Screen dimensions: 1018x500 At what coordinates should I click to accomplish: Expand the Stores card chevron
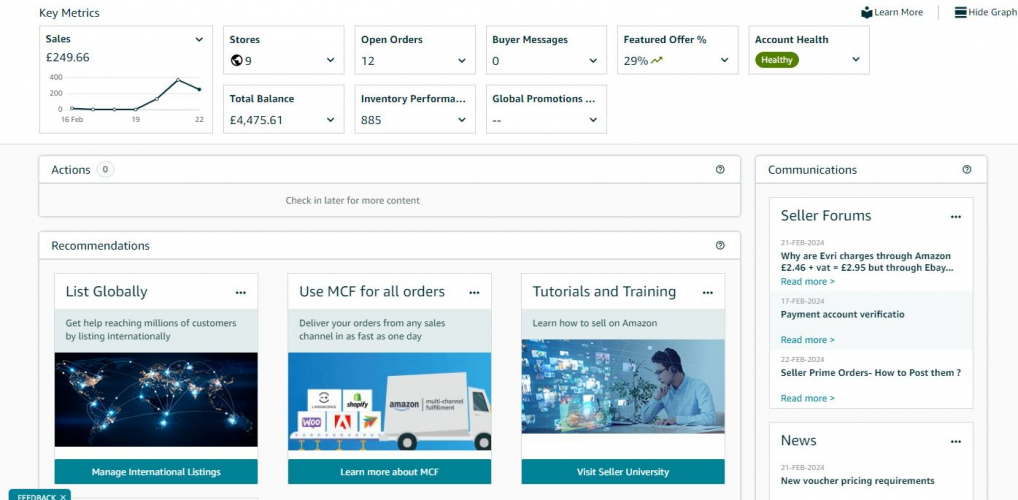tap(330, 60)
